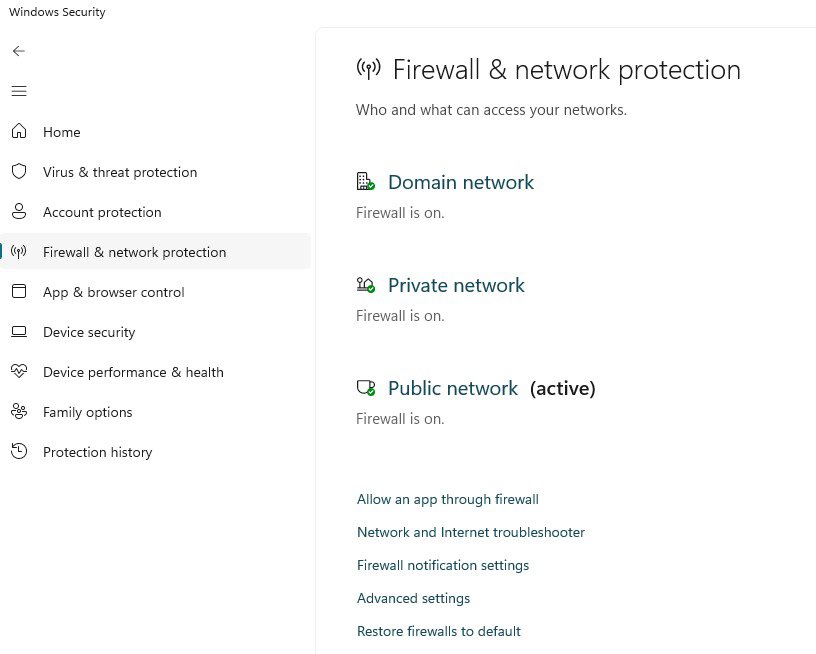Click the back arrow icon
The width and height of the screenshot is (816, 654).
point(18,51)
